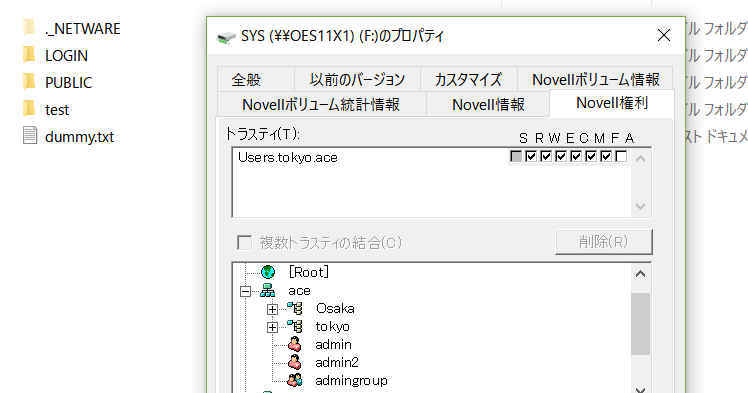Toggle the F right for Users.tokyo.ace
The height and width of the screenshot is (393, 748).
[x=606, y=156]
